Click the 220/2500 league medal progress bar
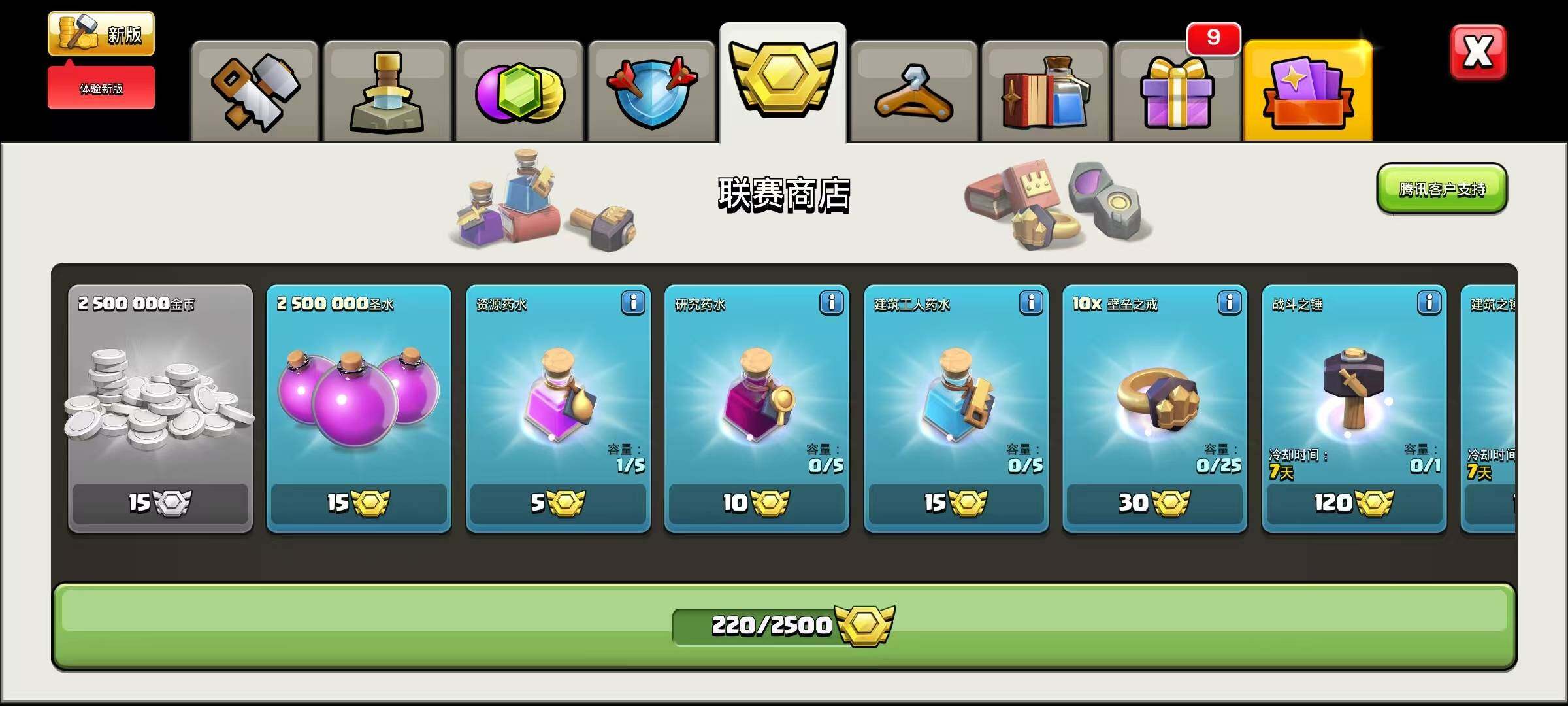 pos(784,627)
